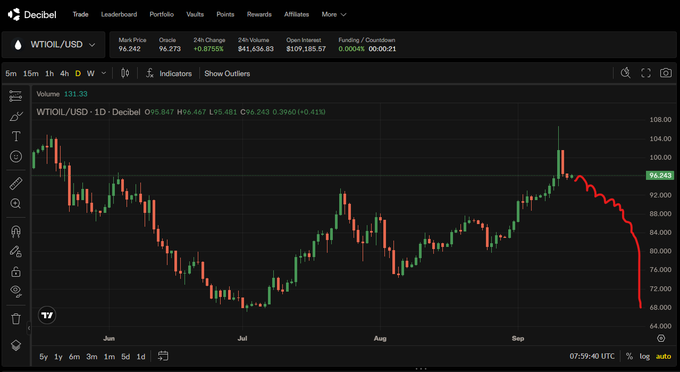Select the 1h timeframe
Viewport: 680px width, 372px height.
point(49,73)
